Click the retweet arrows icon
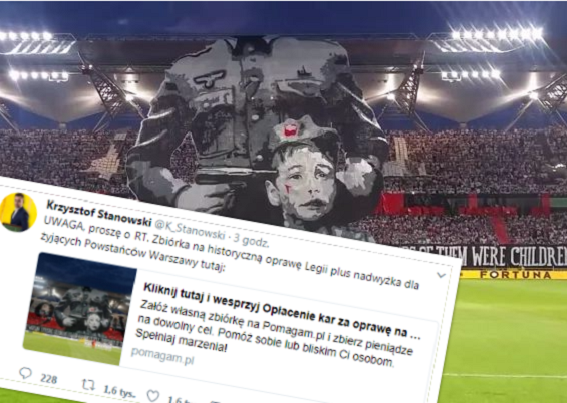The height and width of the screenshot is (403, 567). (88, 385)
